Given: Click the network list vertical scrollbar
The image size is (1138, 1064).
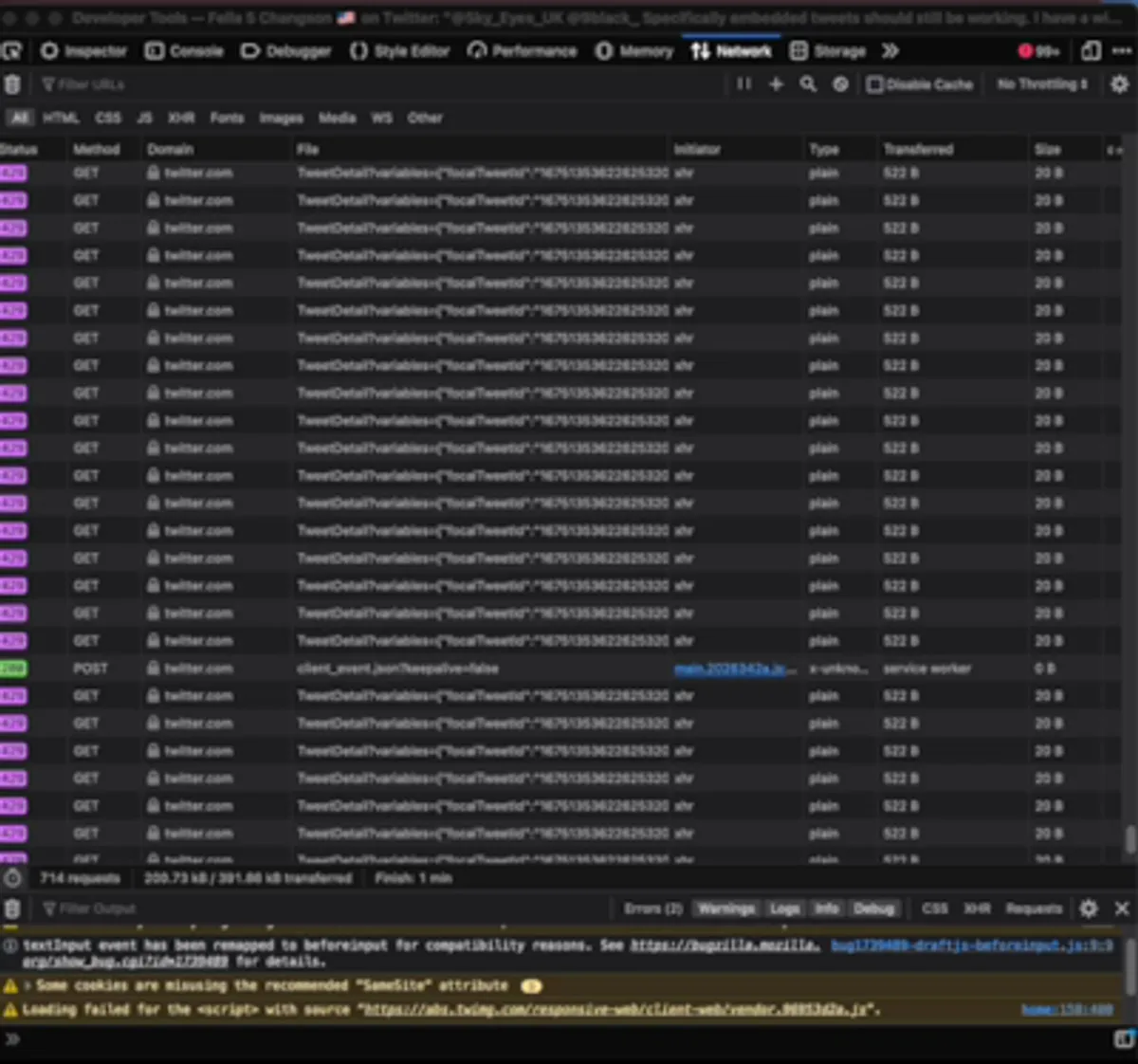Looking at the screenshot, I should pyautogui.click(x=1129, y=839).
